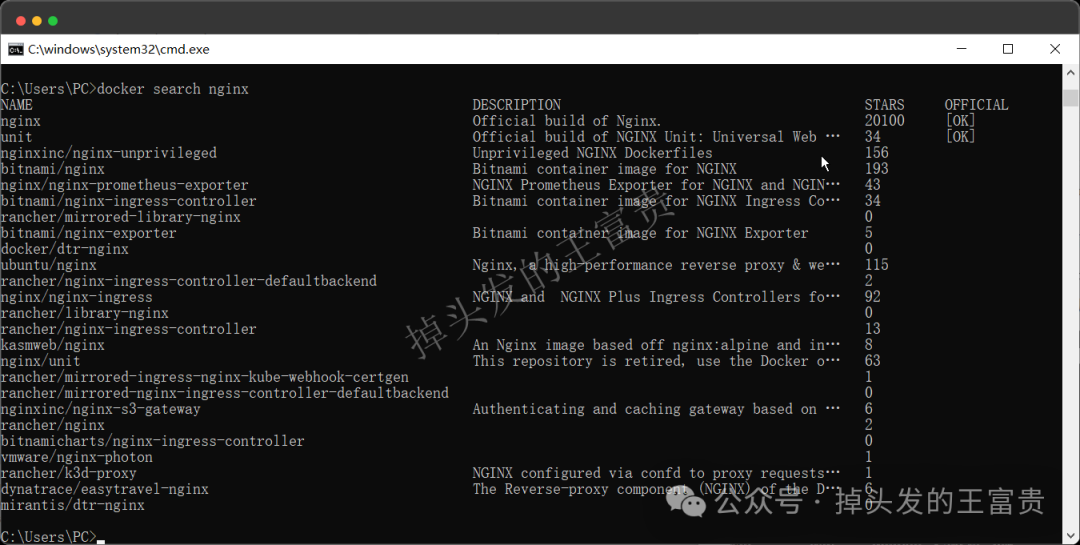Click the first result name 'nginx'
This screenshot has height=545, width=1080.
[21, 121]
